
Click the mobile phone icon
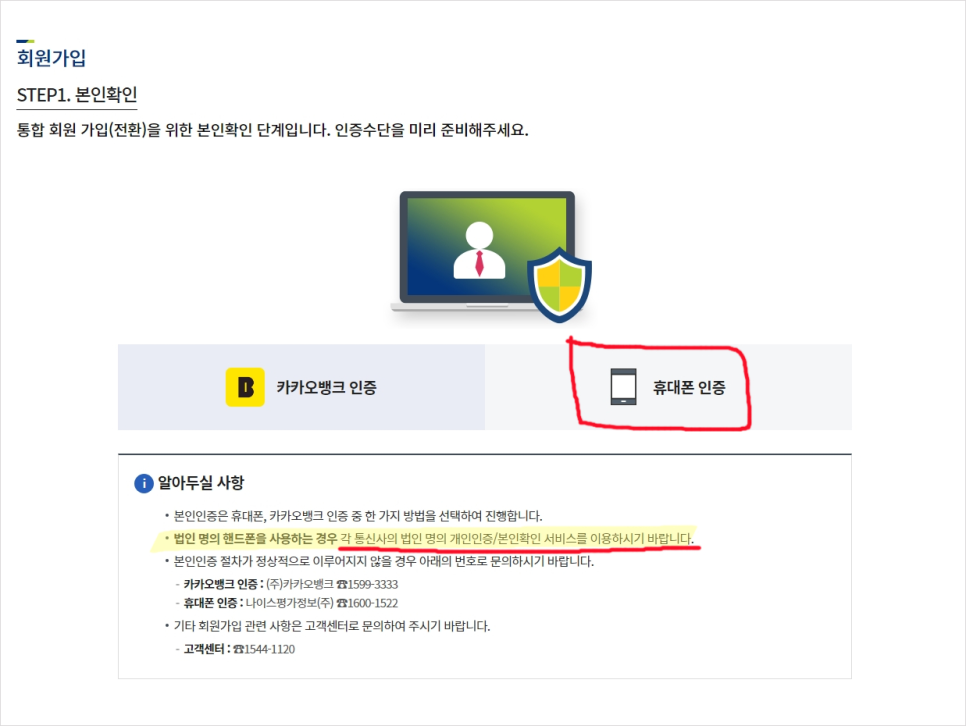623,387
